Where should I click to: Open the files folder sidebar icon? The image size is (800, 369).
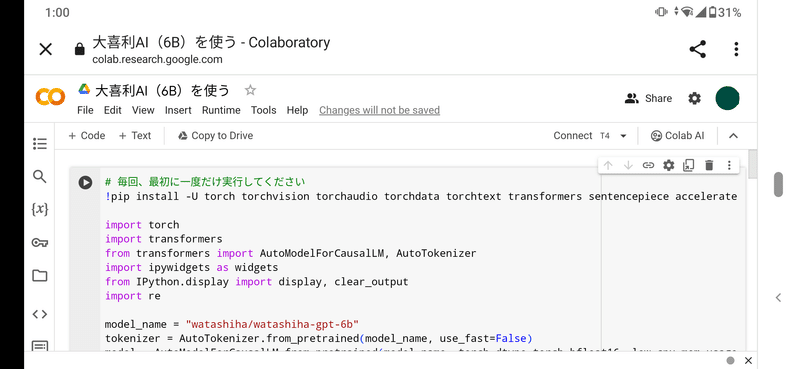40,276
